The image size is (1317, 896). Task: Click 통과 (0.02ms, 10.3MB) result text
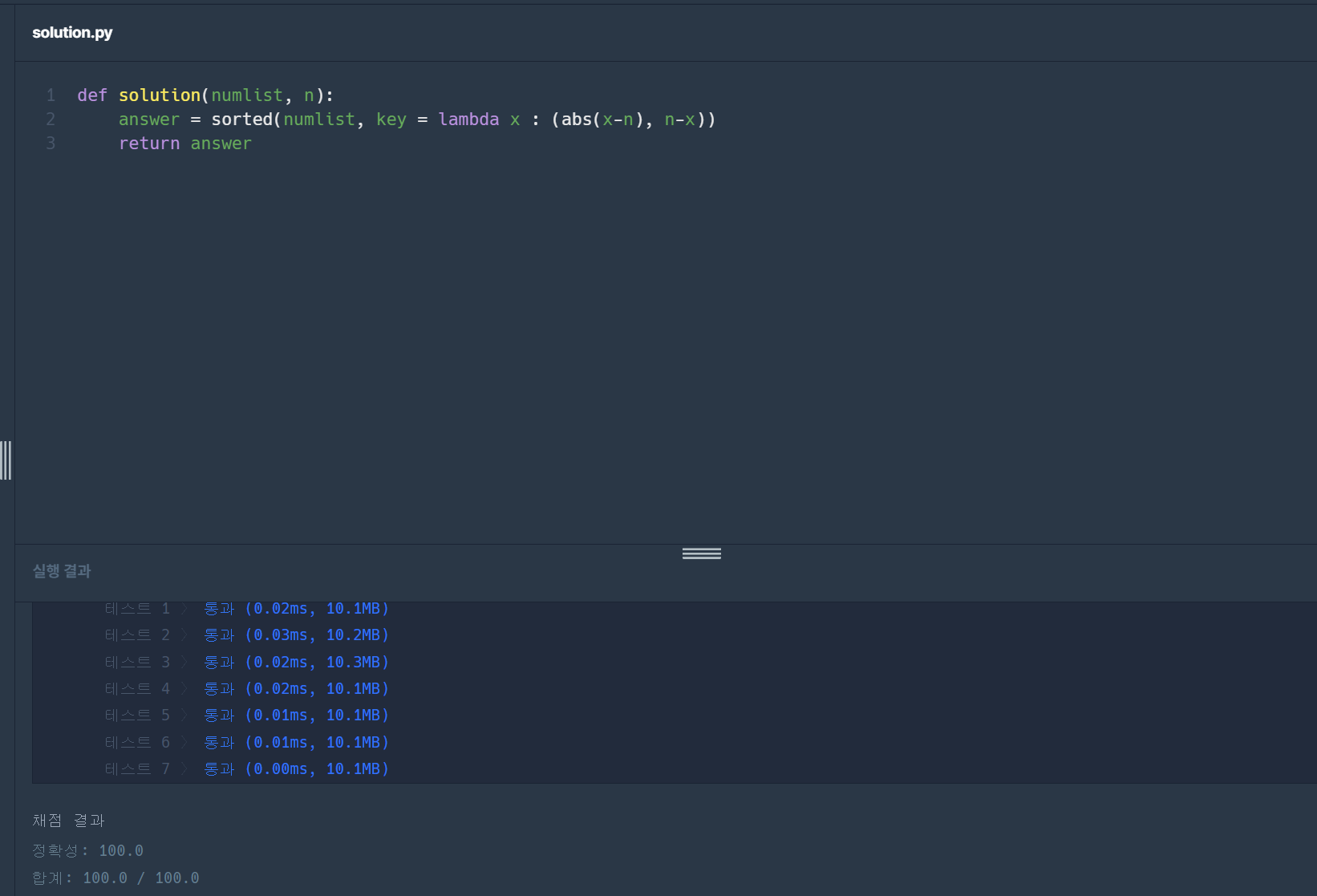(x=297, y=663)
